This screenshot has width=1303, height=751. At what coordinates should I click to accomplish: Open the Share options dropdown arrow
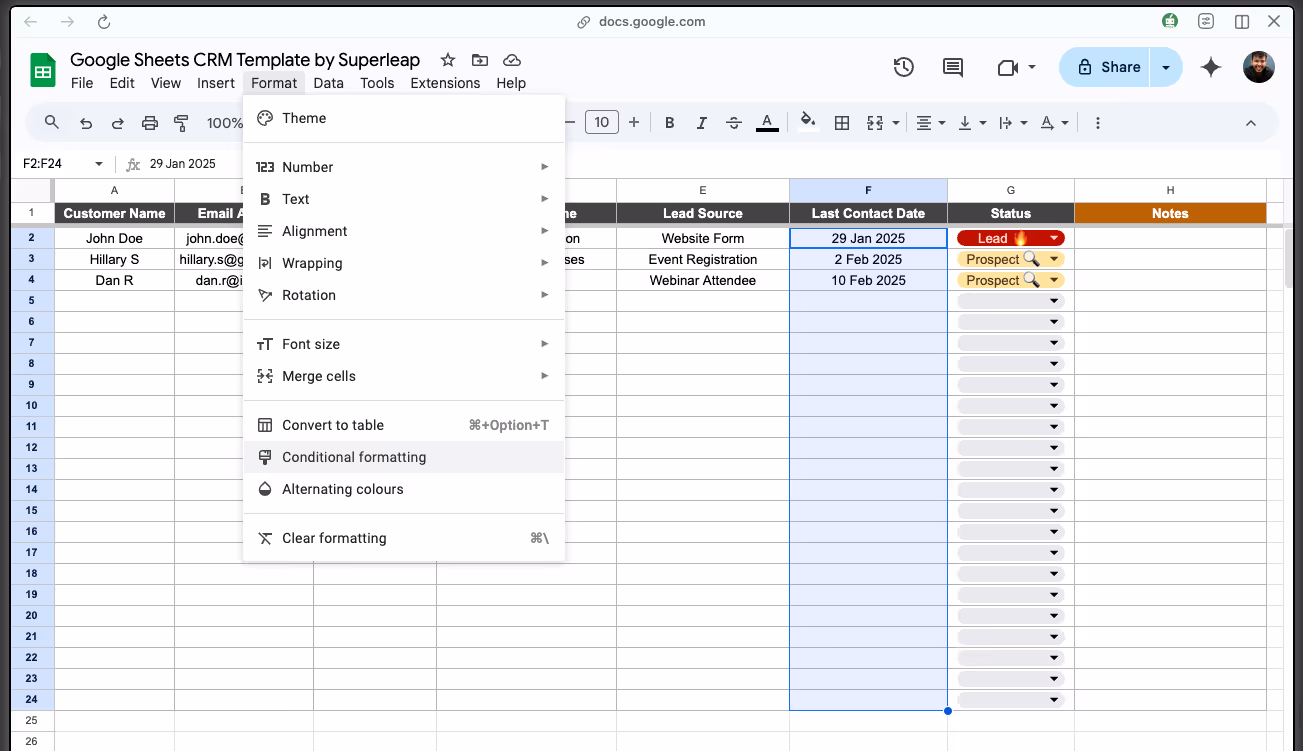tap(1165, 67)
